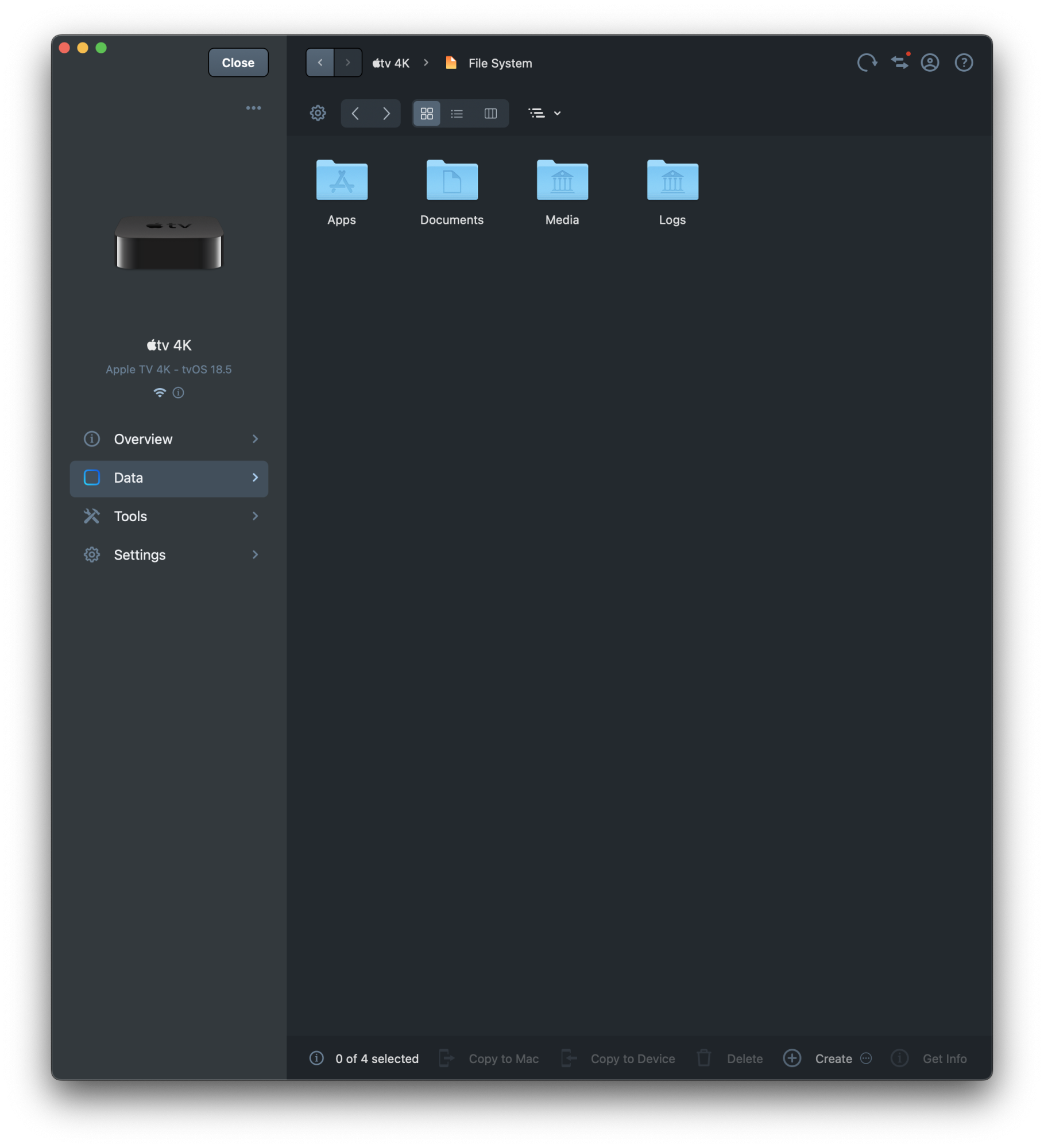Click the Data square icon
Image resolution: width=1044 pixels, height=1148 pixels.
click(x=92, y=478)
